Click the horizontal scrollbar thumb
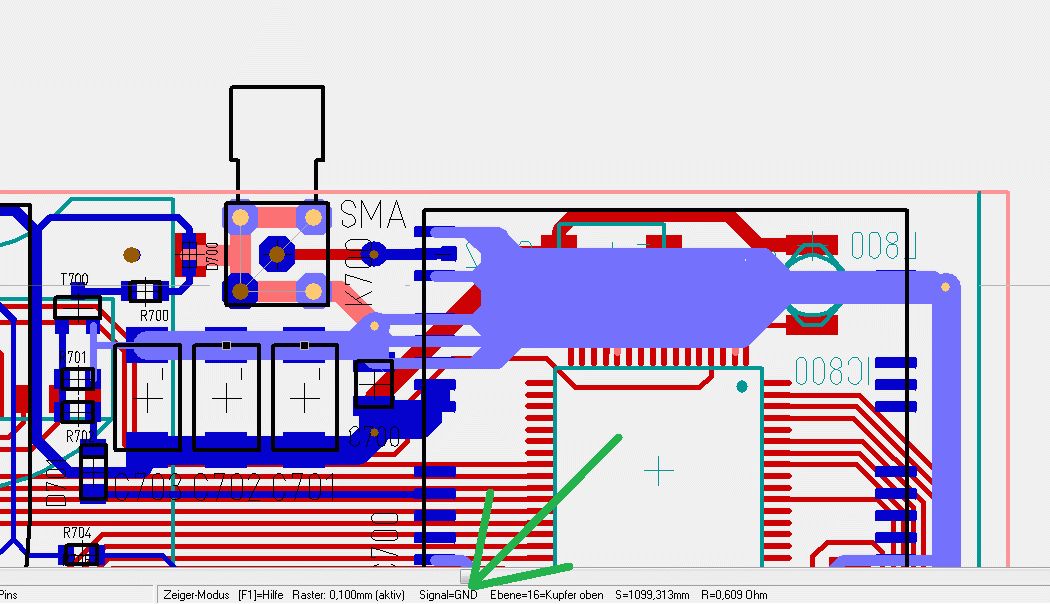The image size is (1050, 604). [465, 576]
